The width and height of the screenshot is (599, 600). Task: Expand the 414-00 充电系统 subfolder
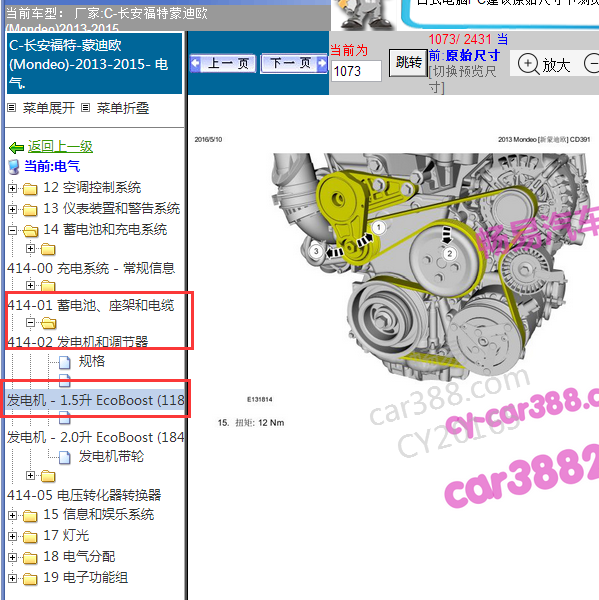click(30, 249)
